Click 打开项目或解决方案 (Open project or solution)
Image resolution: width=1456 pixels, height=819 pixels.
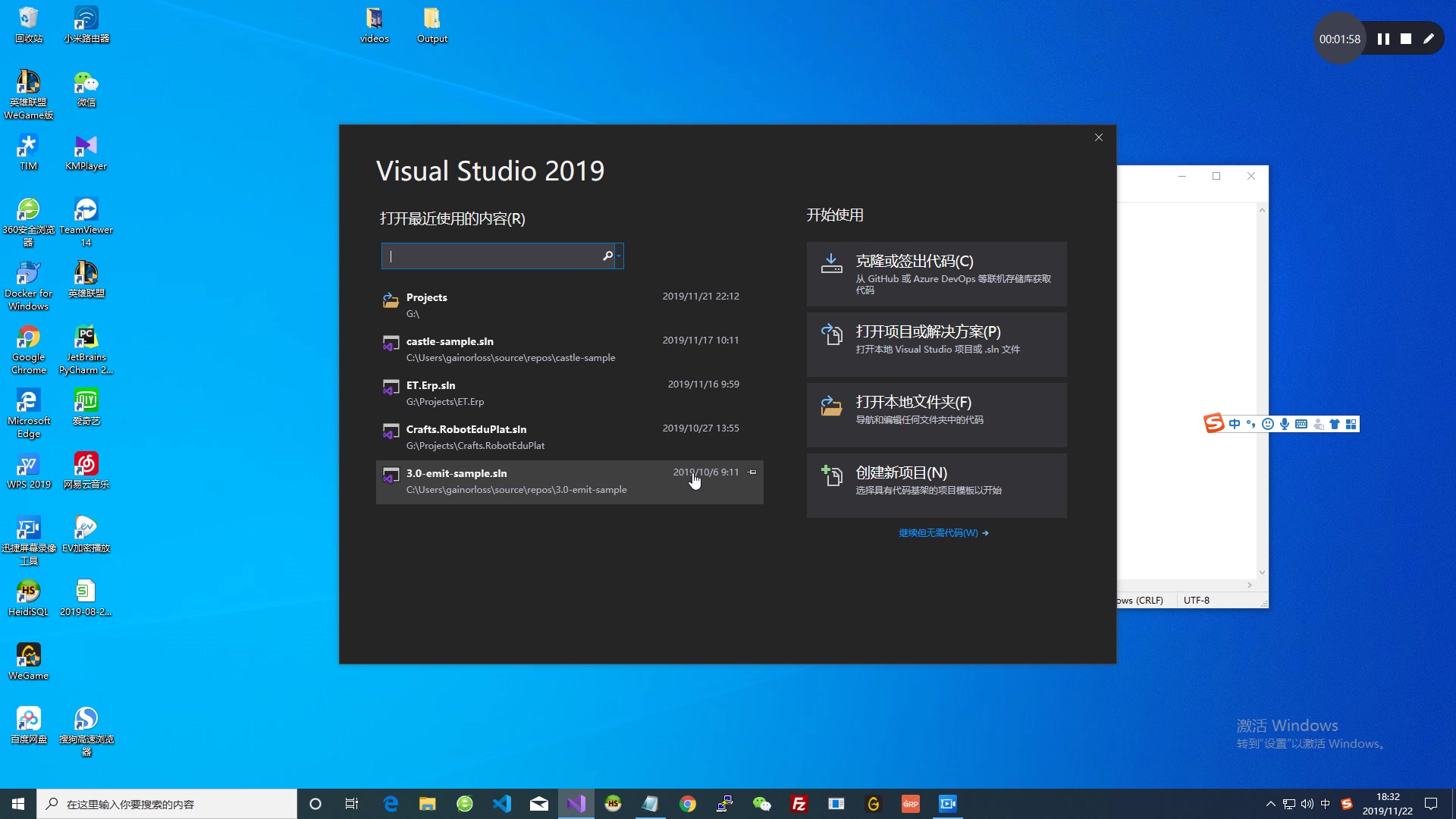pyautogui.click(x=937, y=345)
